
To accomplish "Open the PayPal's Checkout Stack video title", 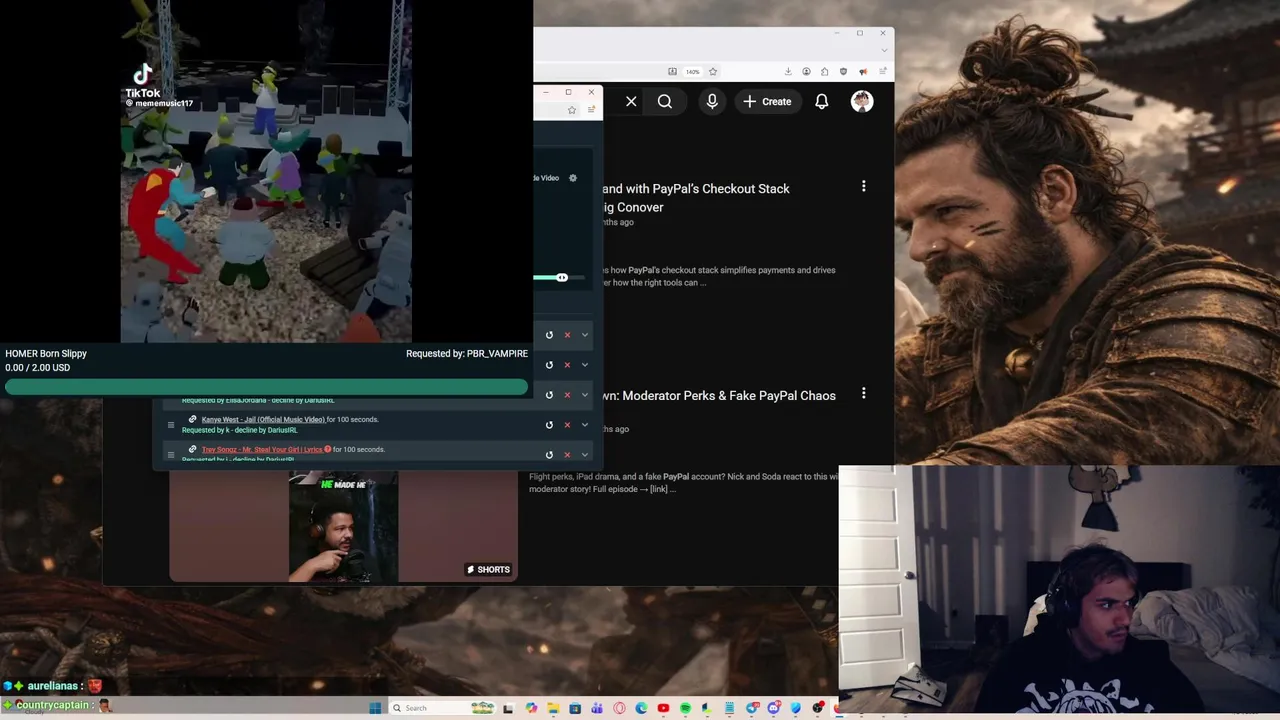I will (696, 198).
